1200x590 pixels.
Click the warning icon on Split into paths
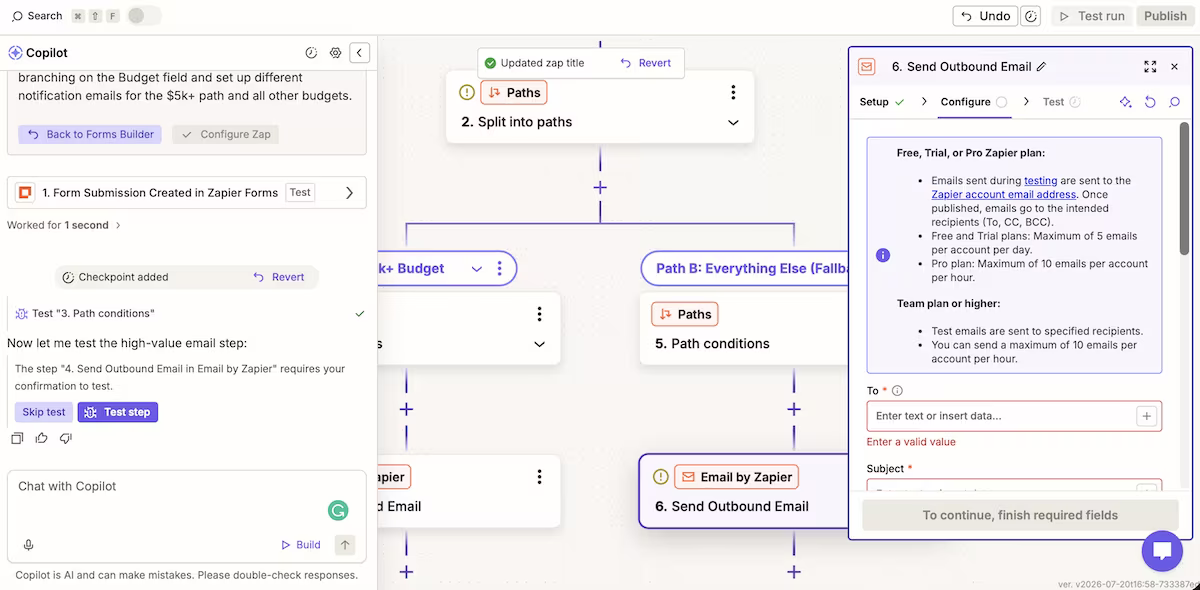click(x=467, y=92)
